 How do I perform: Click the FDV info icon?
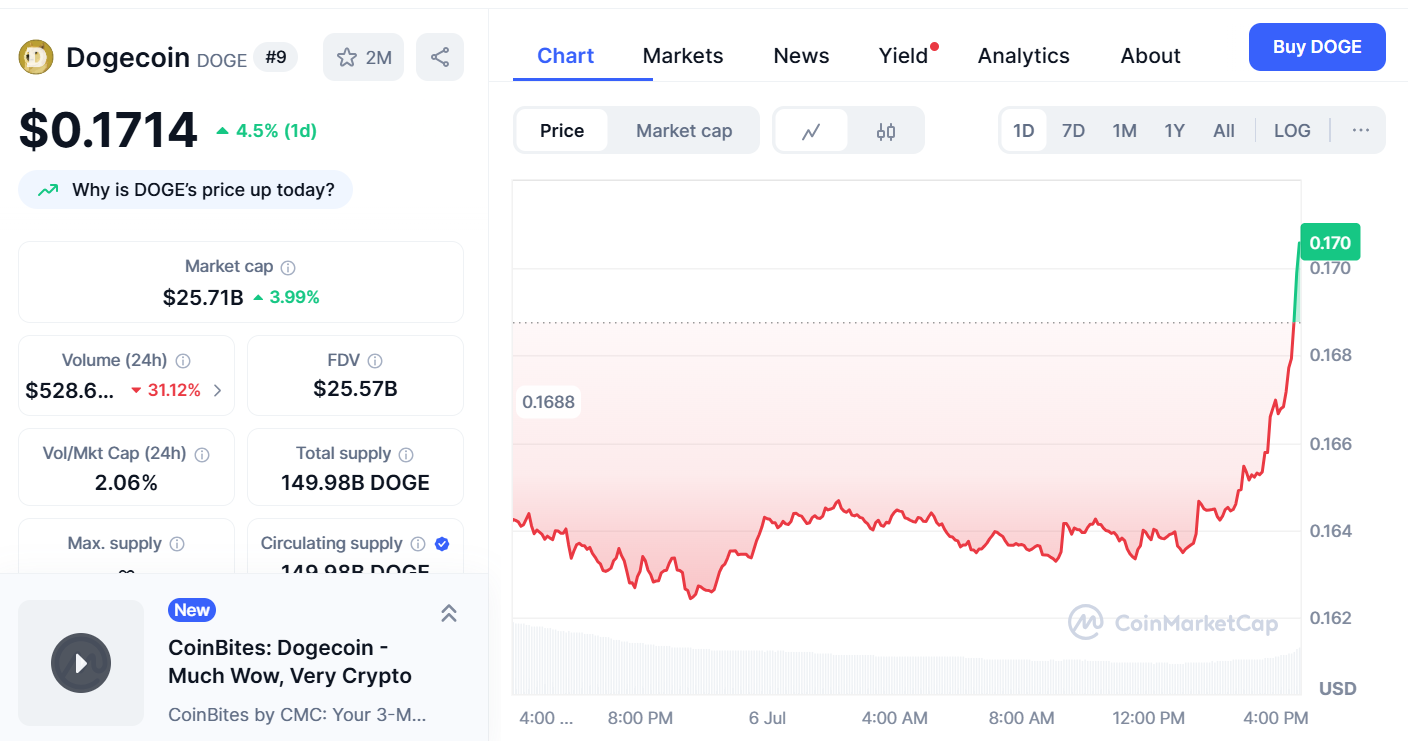[375, 361]
